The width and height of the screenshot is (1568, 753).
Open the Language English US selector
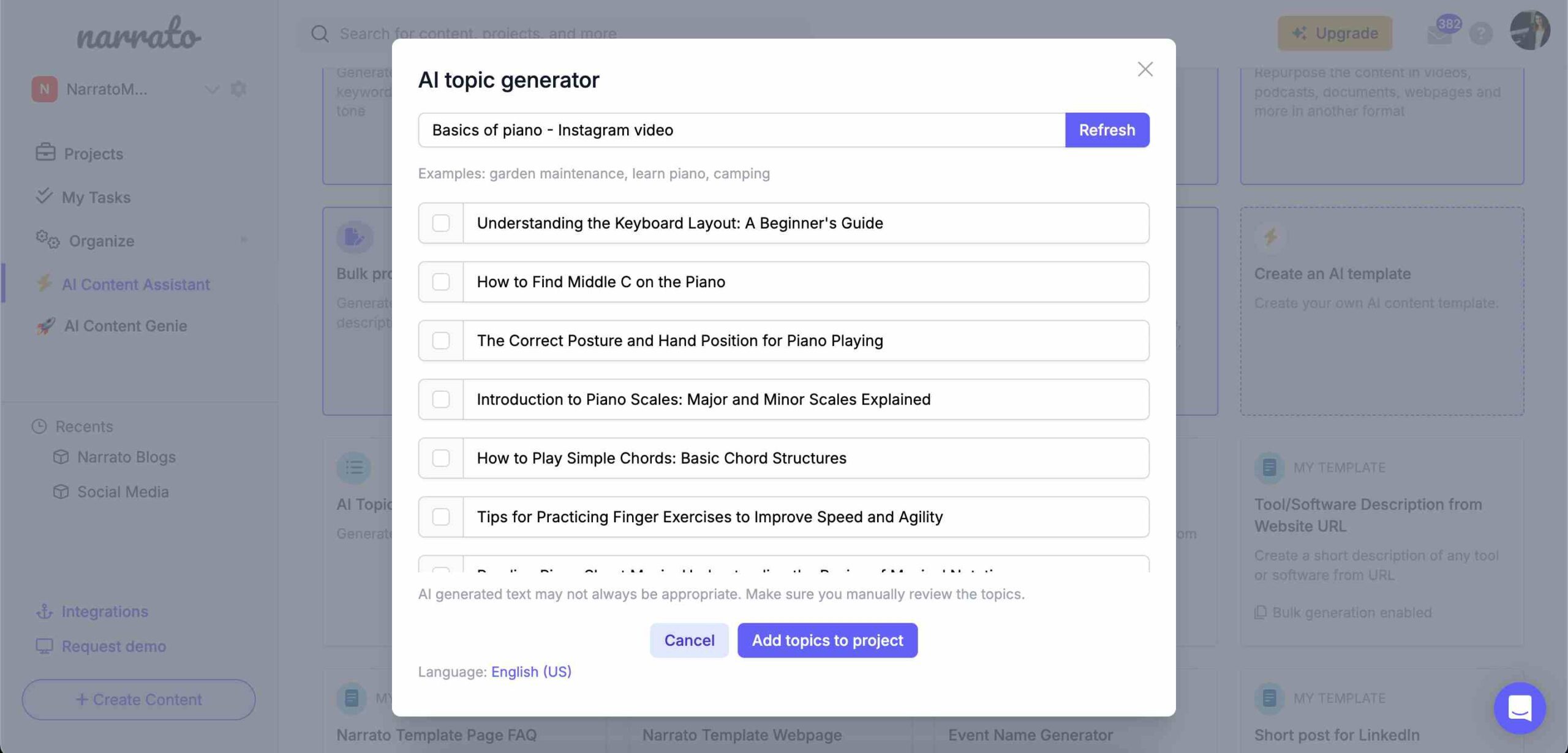coord(531,670)
